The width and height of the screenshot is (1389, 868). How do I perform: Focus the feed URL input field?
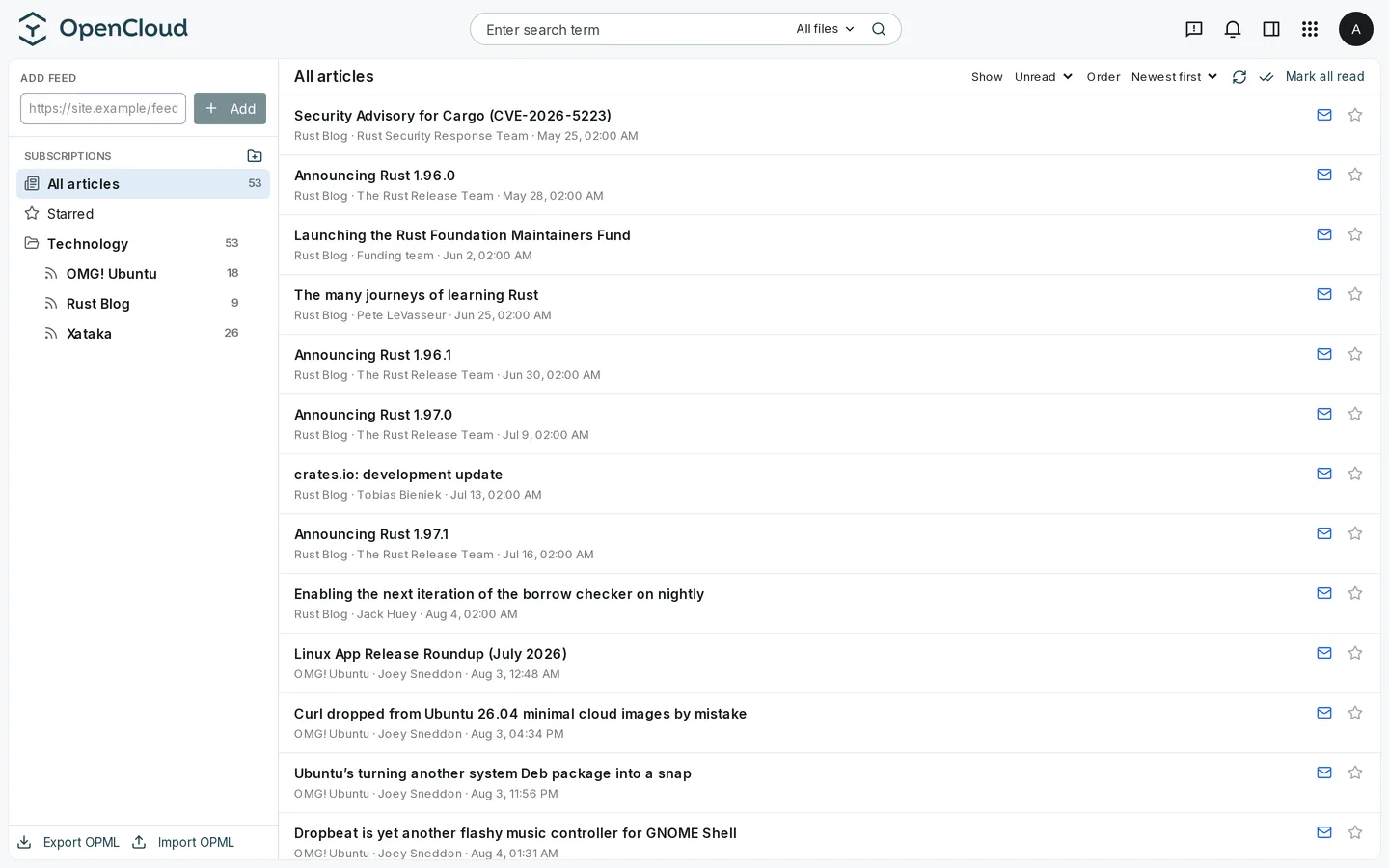pos(103,109)
